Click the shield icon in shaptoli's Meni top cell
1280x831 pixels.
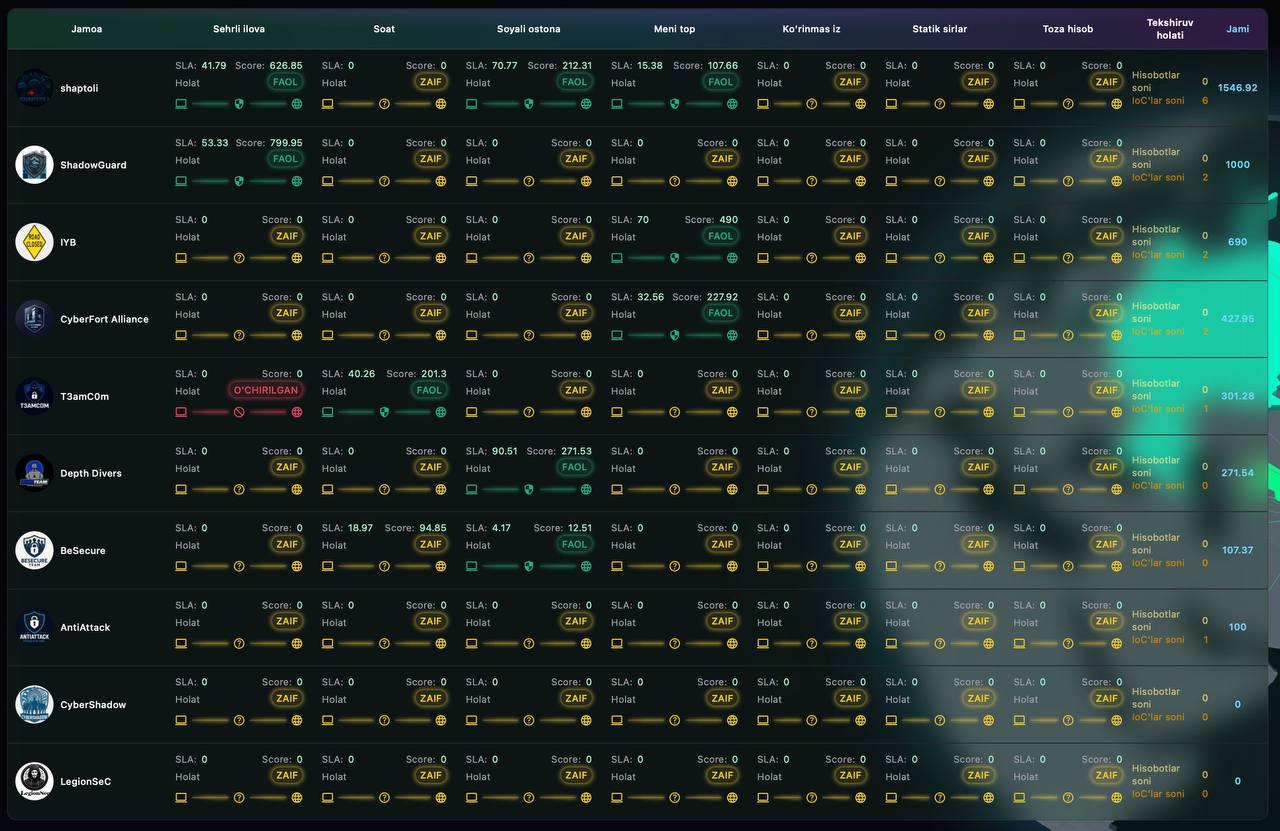coord(674,103)
